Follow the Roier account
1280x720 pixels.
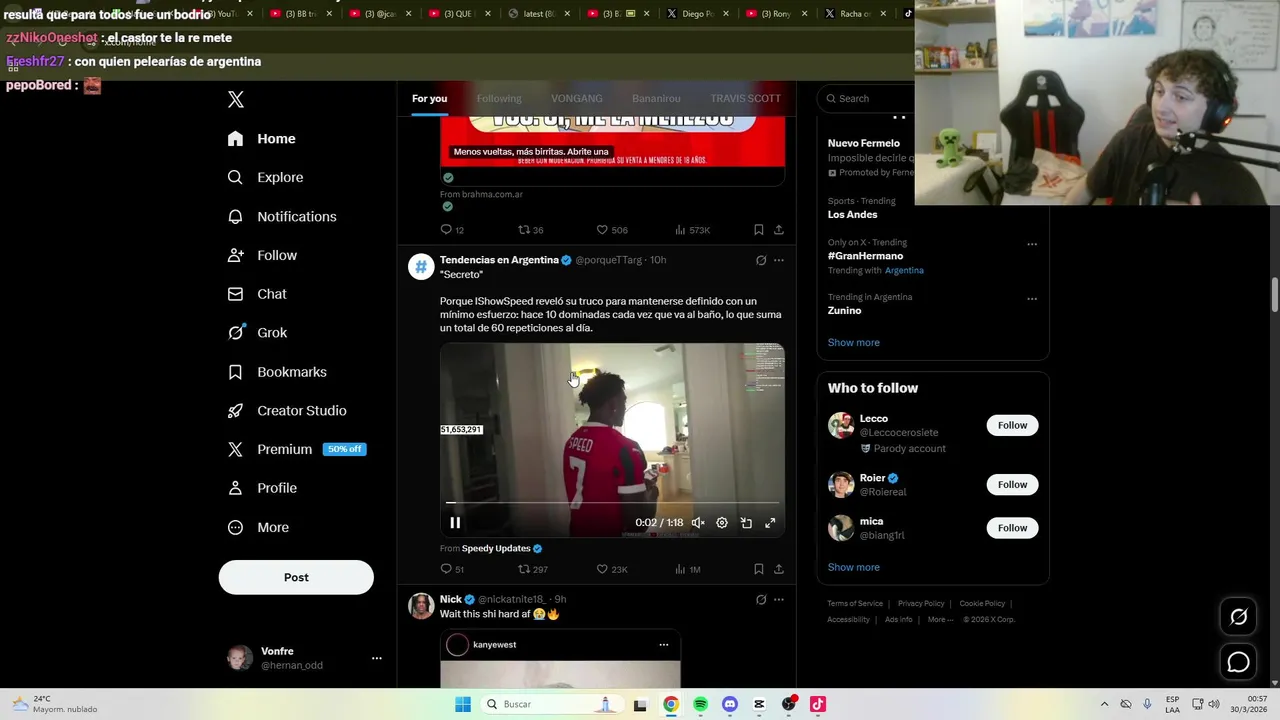[1012, 485]
